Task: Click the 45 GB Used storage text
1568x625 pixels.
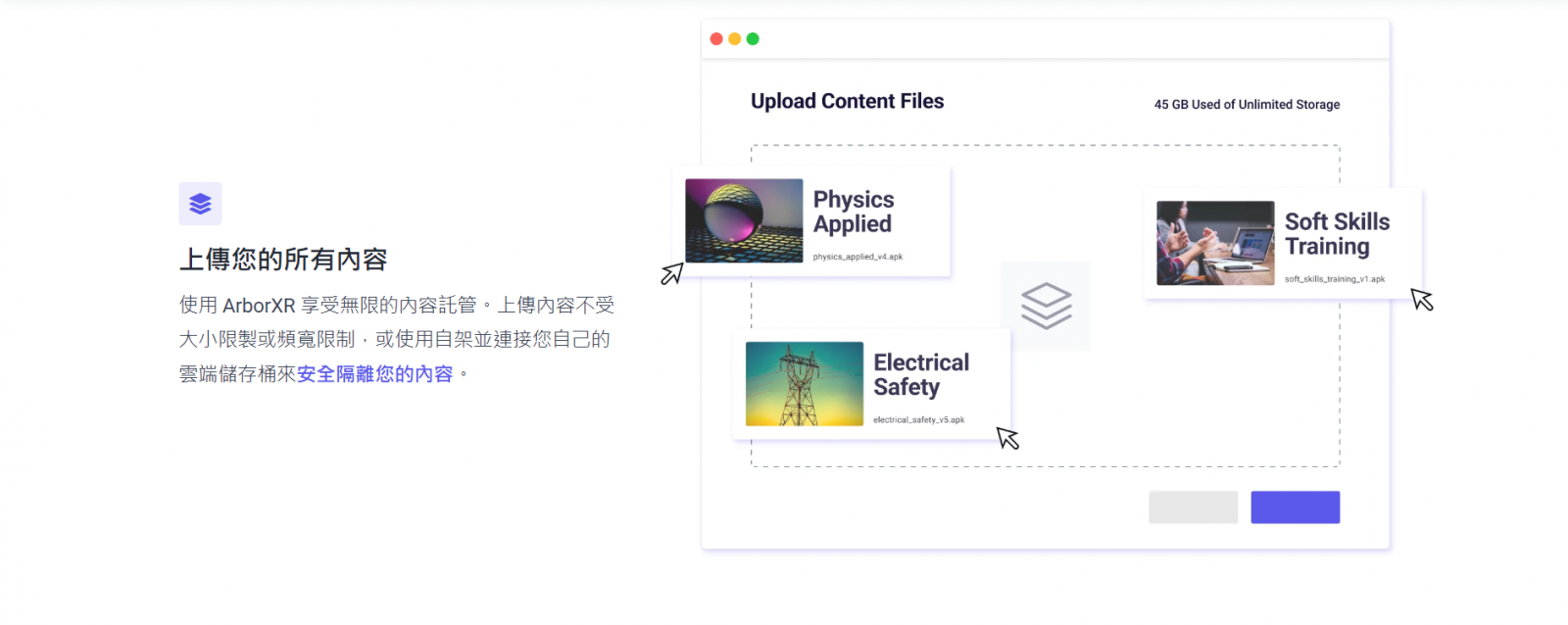Action: [1247, 105]
